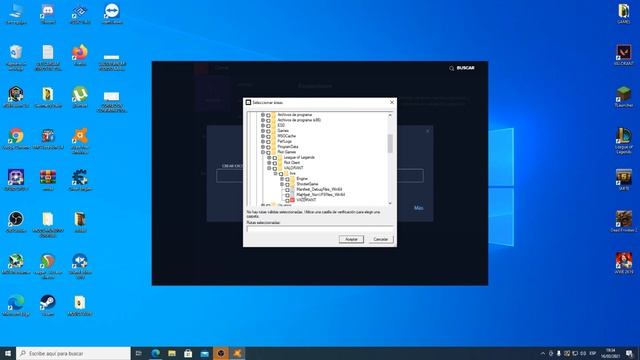The image size is (640, 360).
Task: Expand the MSOCache tree node
Action: (263, 136)
